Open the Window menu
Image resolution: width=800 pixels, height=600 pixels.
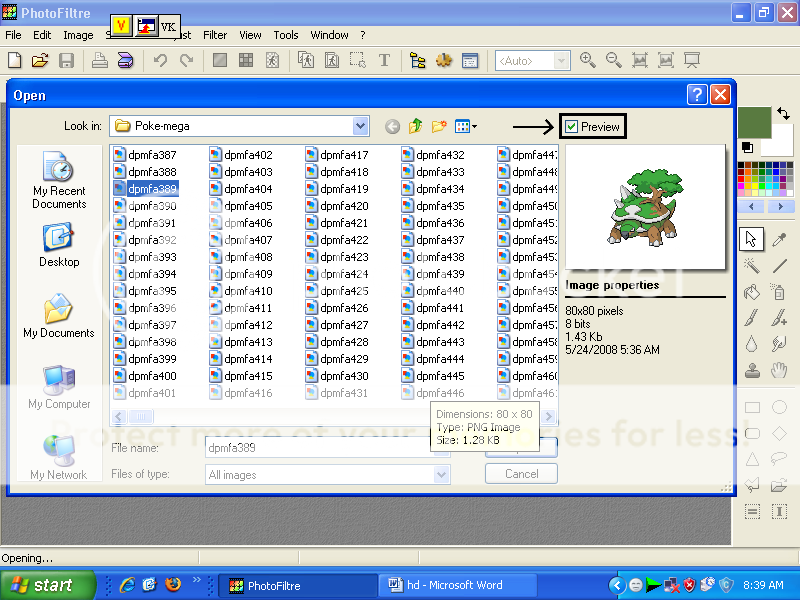pos(329,35)
